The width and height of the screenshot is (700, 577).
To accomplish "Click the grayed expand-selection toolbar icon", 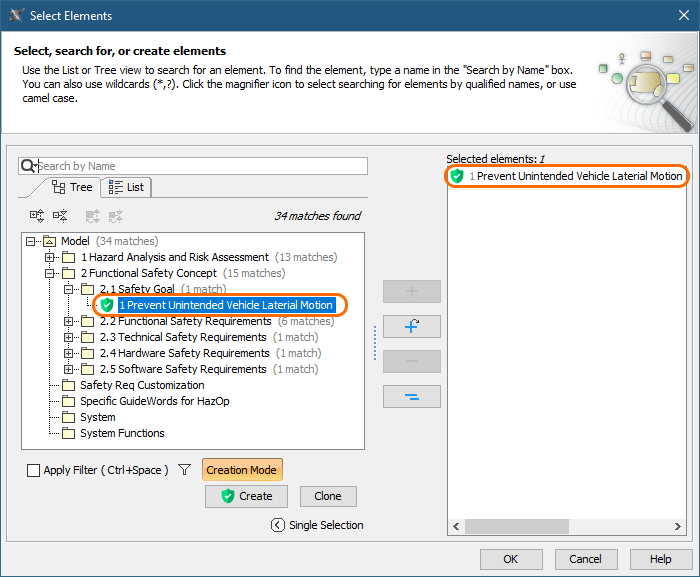I will pyautogui.click(x=93, y=216).
